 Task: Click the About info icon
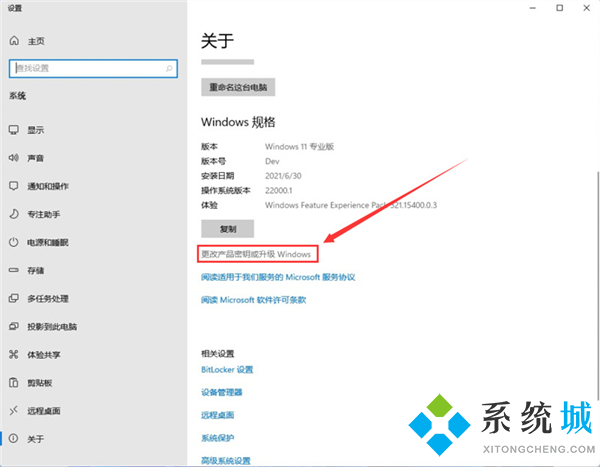[14, 438]
